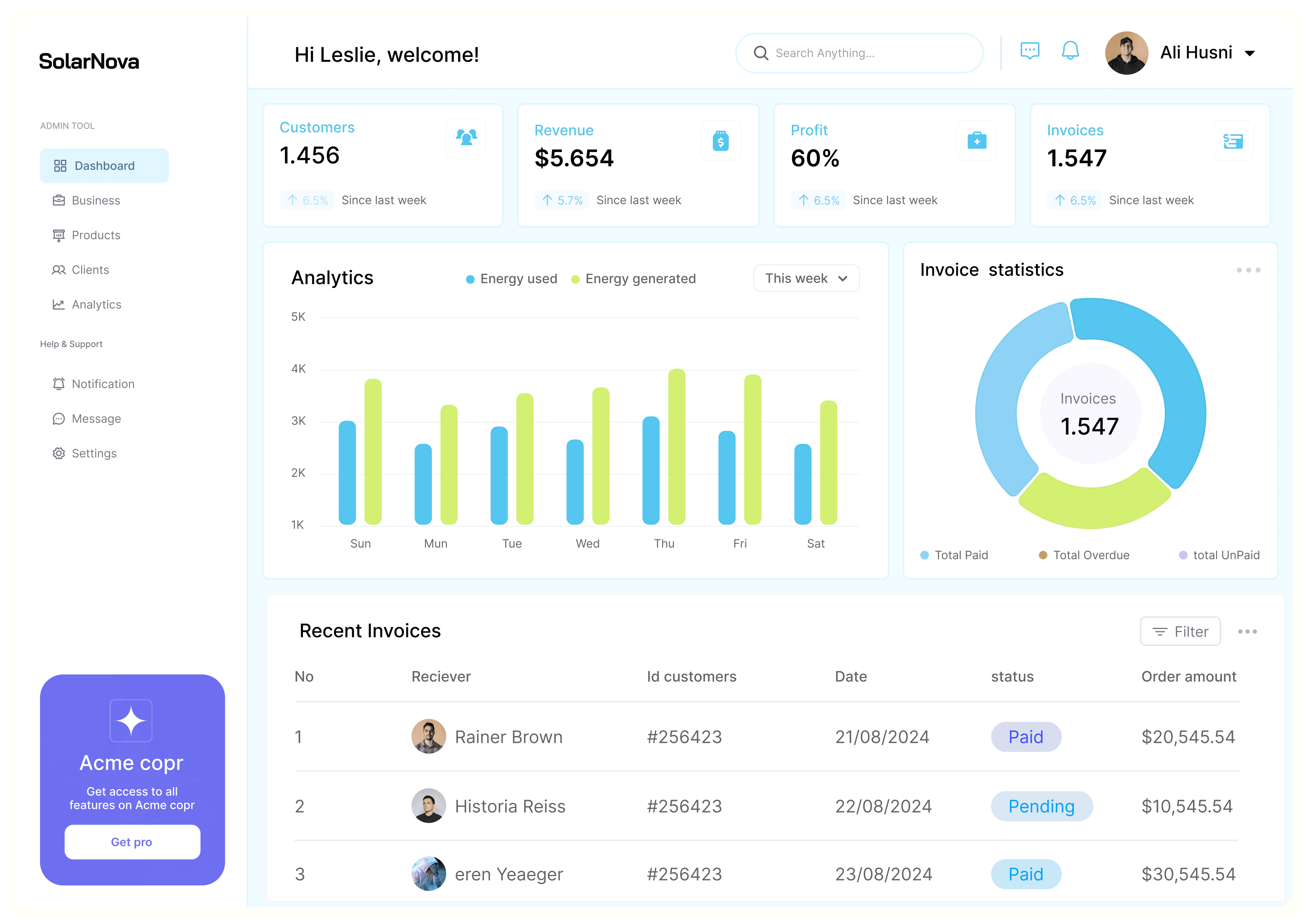The image size is (1310, 924).
Task: Click the Get pro button
Action: click(132, 842)
